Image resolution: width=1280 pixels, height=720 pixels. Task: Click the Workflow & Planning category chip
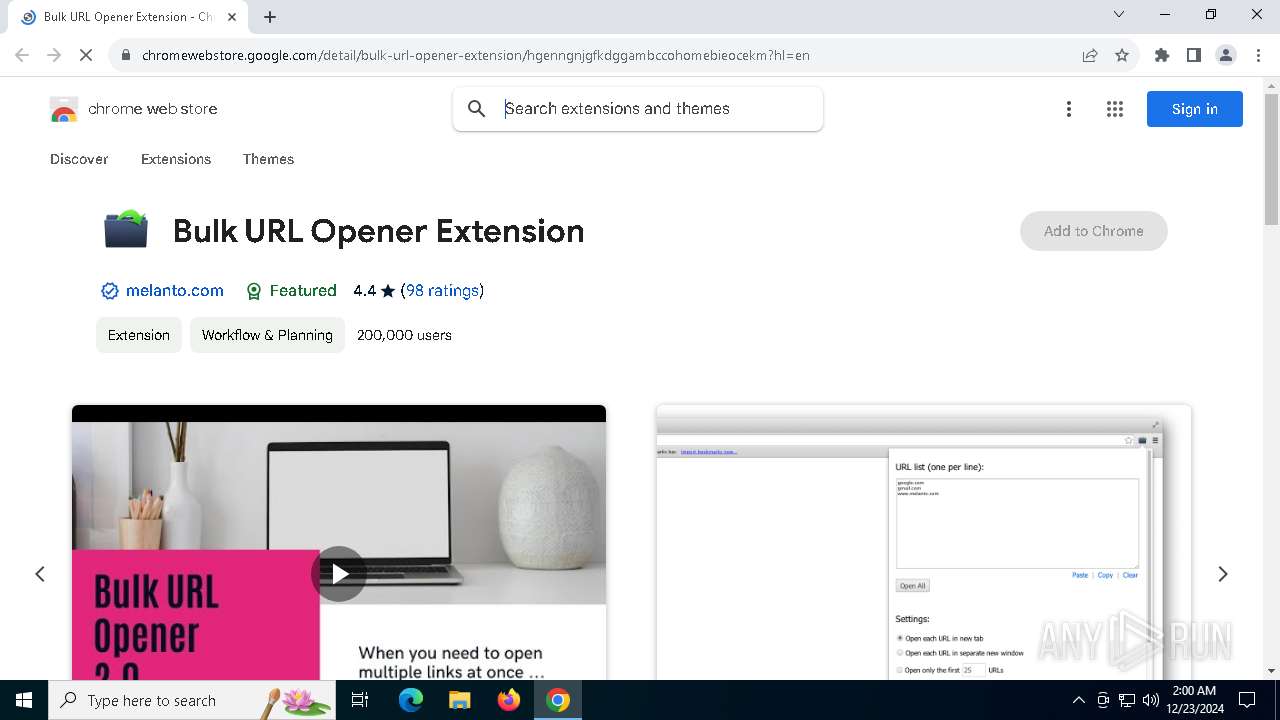click(267, 335)
